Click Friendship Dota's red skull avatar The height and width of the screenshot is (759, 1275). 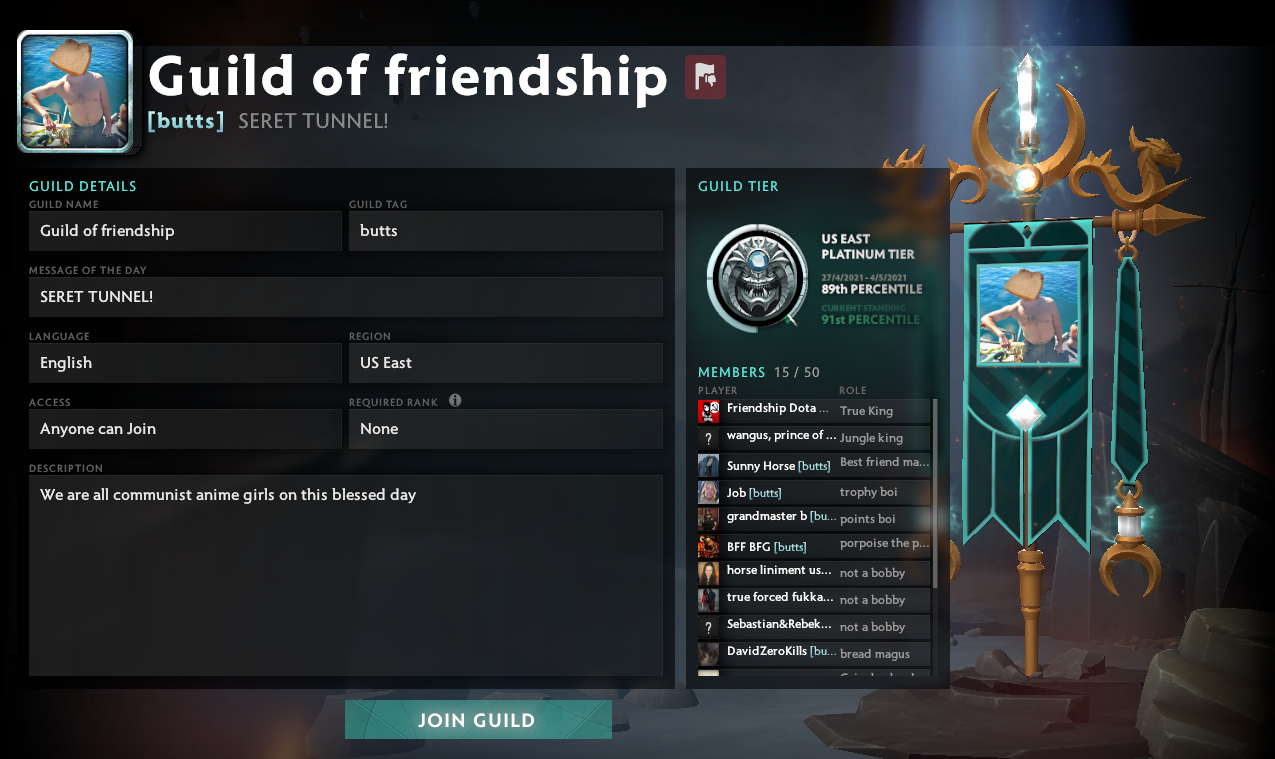pyautogui.click(x=709, y=411)
